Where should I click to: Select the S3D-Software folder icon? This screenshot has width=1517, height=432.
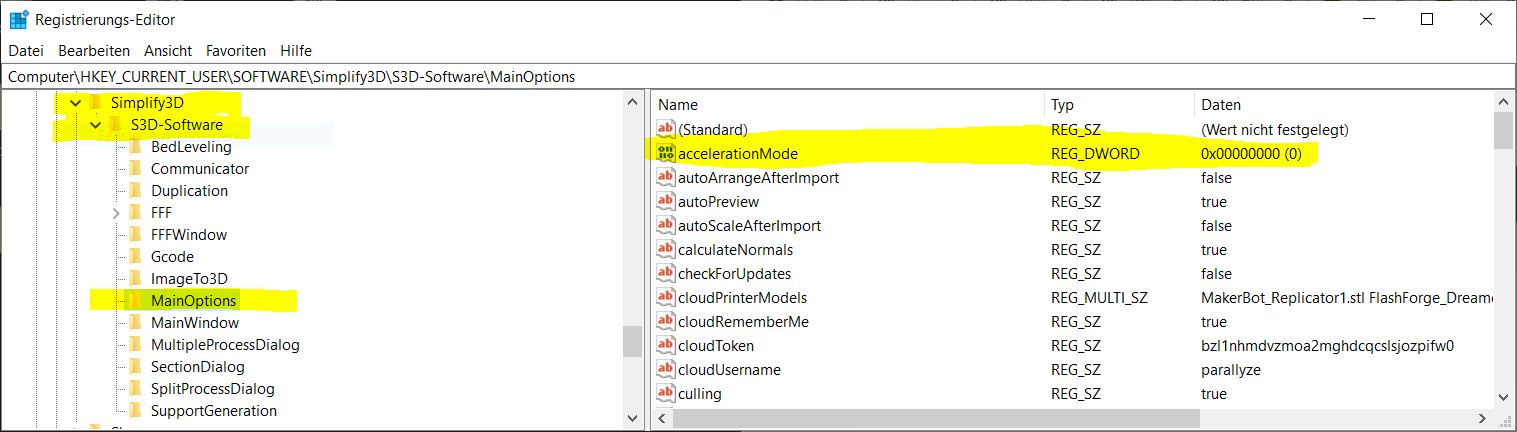click(116, 125)
